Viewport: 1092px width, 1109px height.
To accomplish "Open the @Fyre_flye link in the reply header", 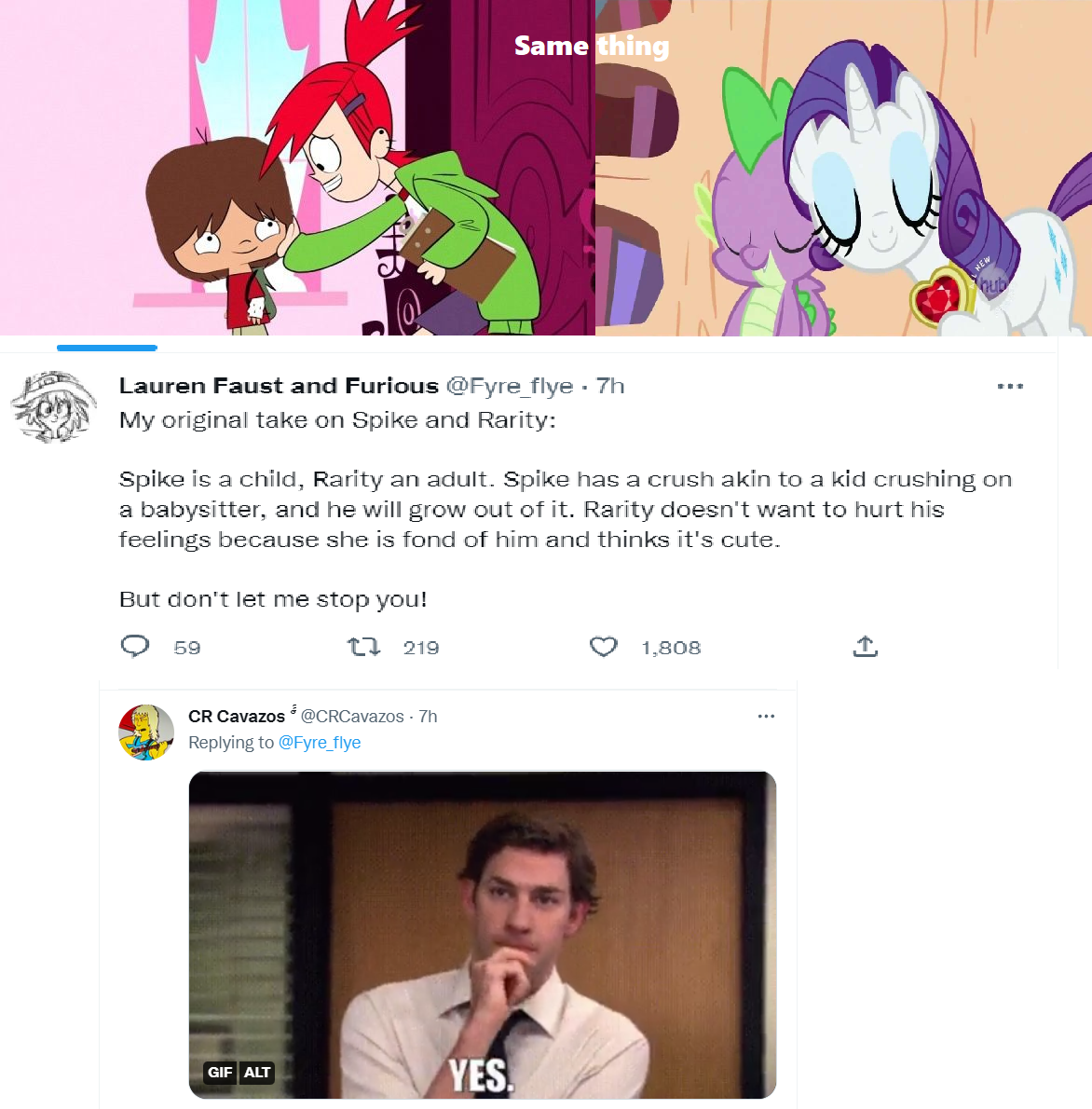I will point(321,743).
